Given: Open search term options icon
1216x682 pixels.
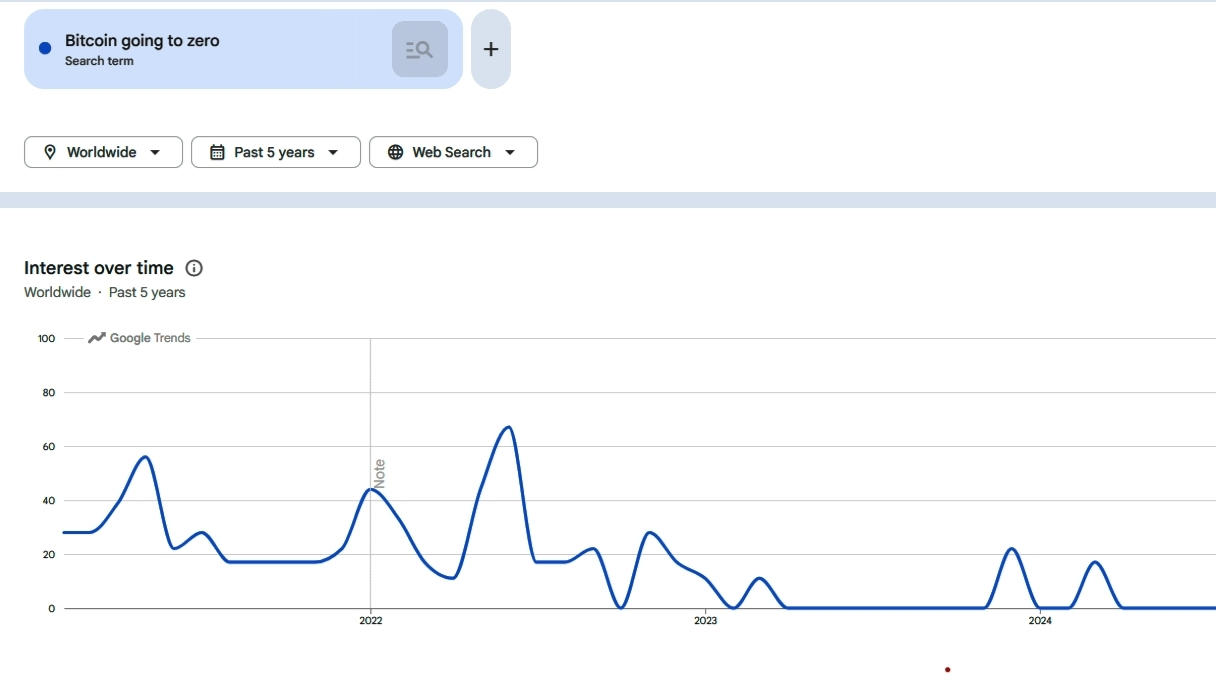Looking at the screenshot, I should [420, 49].
